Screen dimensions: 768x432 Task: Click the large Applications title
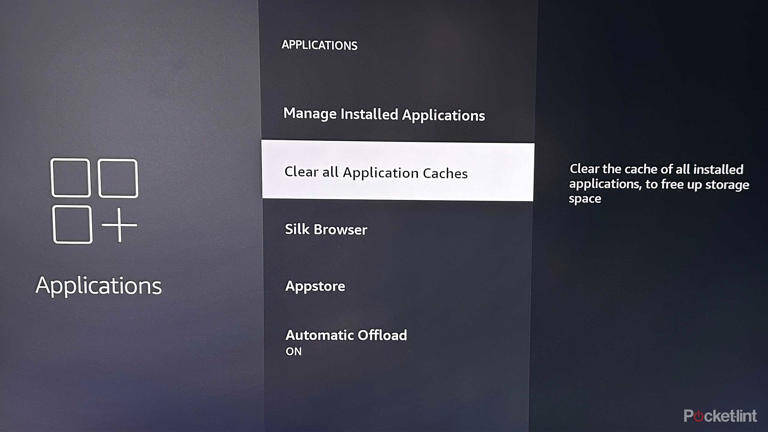click(x=98, y=286)
